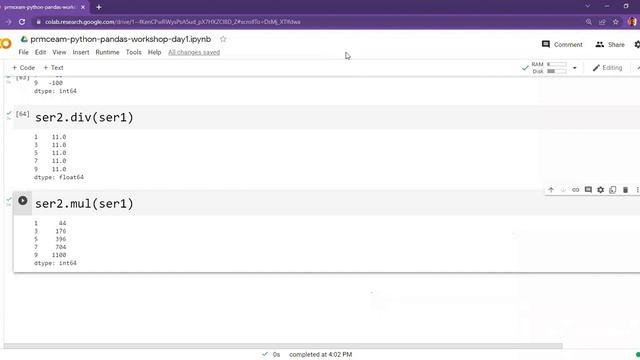This screenshot has height=360, width=640.
Task: Open the Comment panel
Action: [562, 44]
